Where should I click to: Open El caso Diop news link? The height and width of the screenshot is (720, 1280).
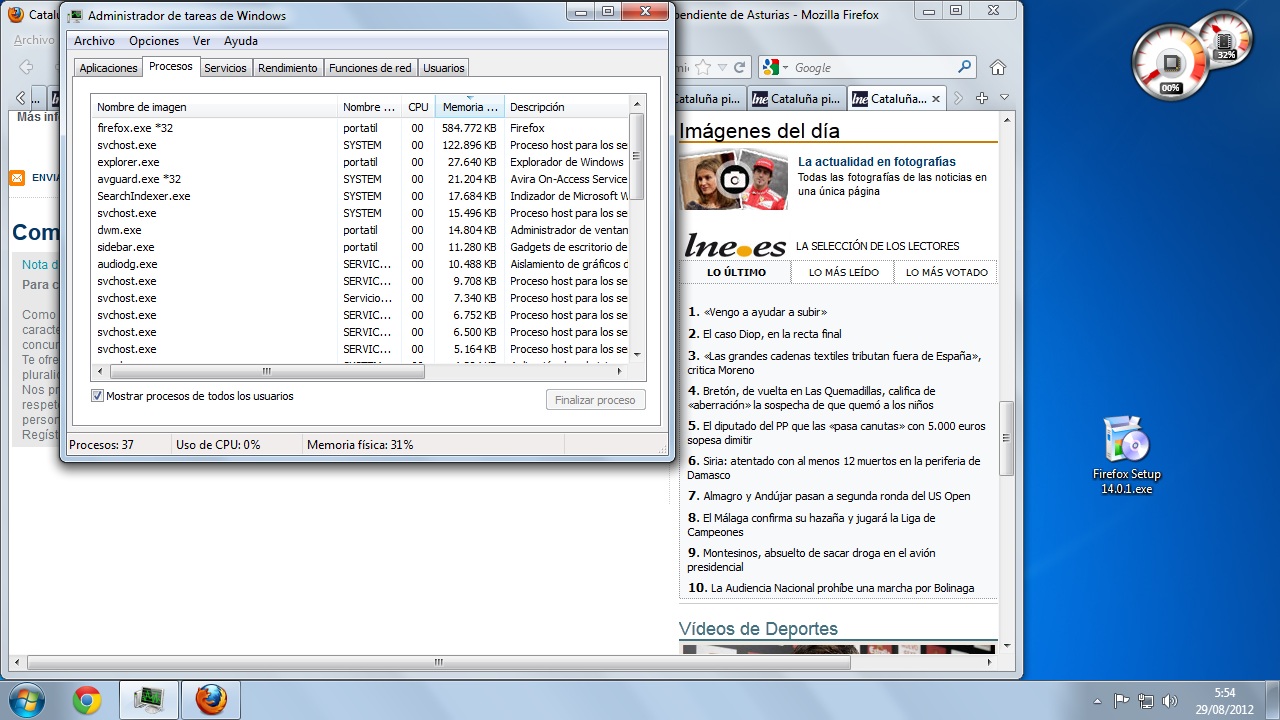point(772,334)
